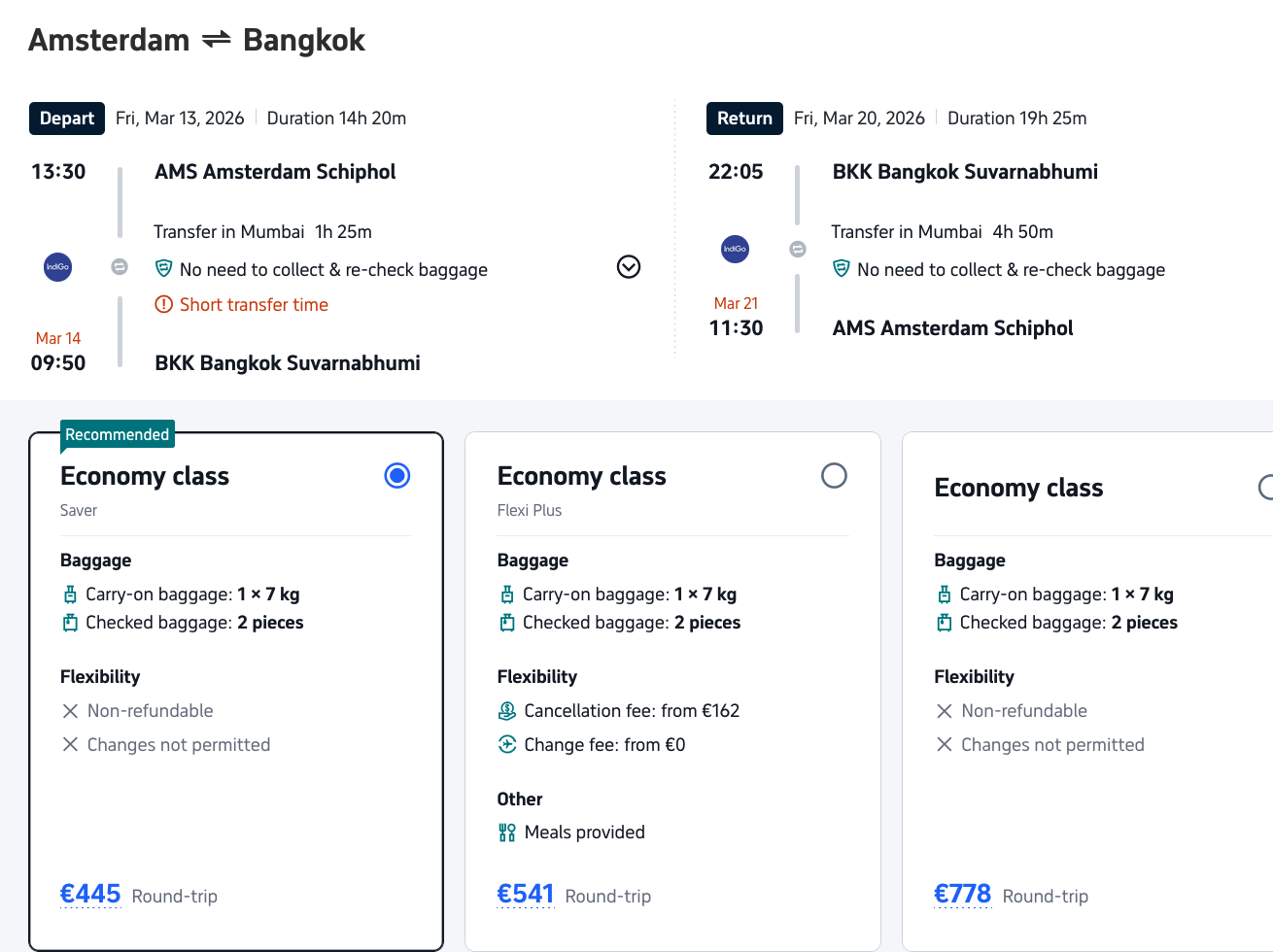Open the €445 round-trip price details
Image resolution: width=1273 pixels, height=952 pixels.
click(x=90, y=894)
